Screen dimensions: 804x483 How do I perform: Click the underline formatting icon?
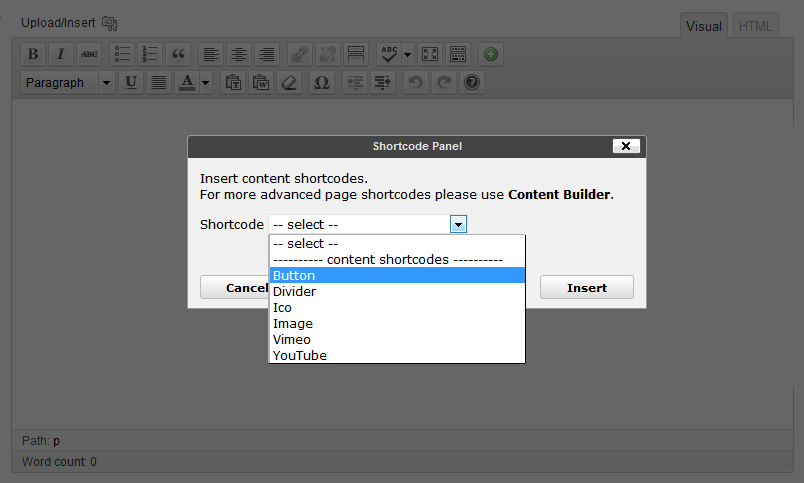coord(132,83)
